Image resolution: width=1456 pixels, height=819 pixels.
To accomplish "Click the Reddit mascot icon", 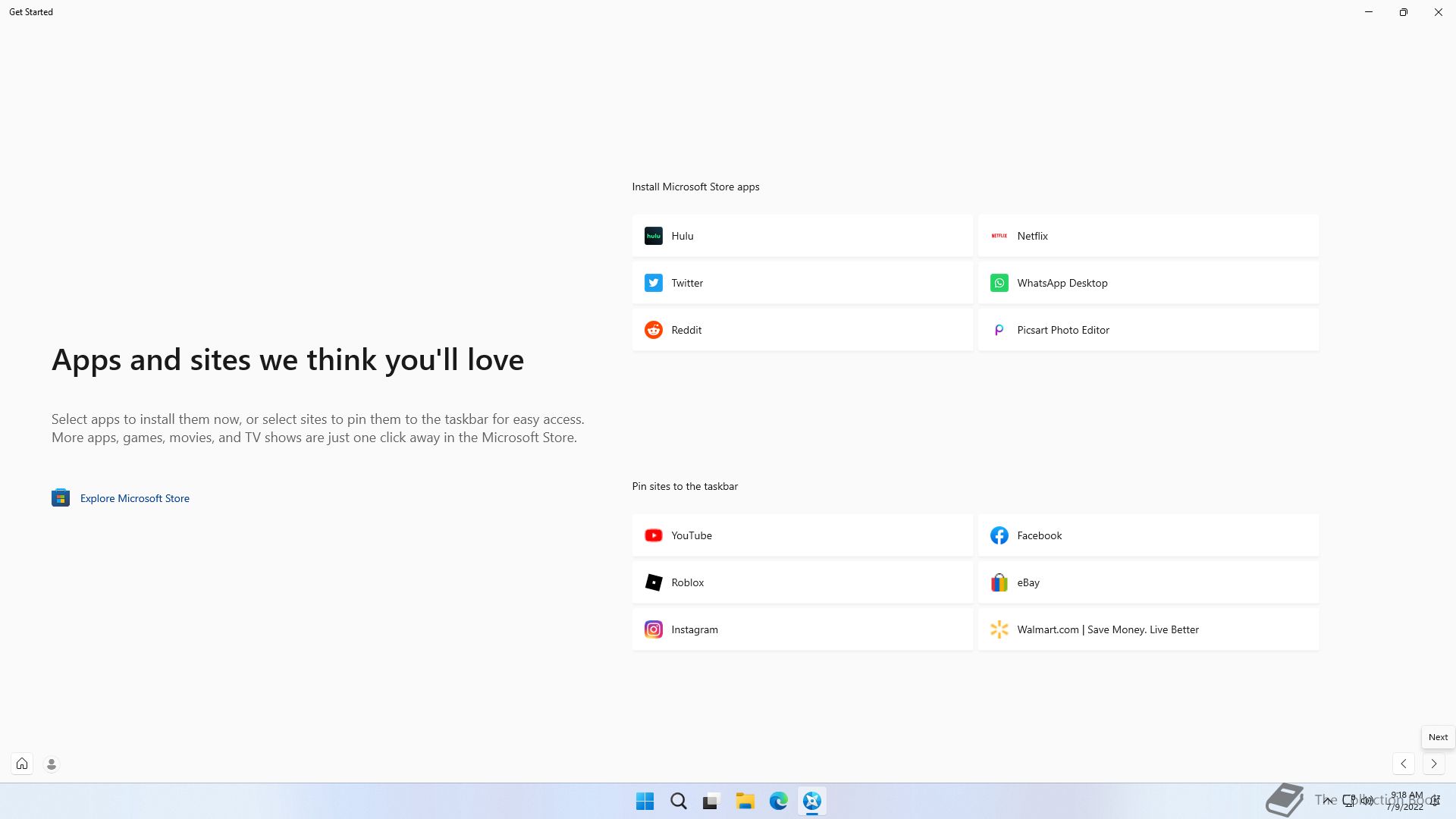I will 653,330.
